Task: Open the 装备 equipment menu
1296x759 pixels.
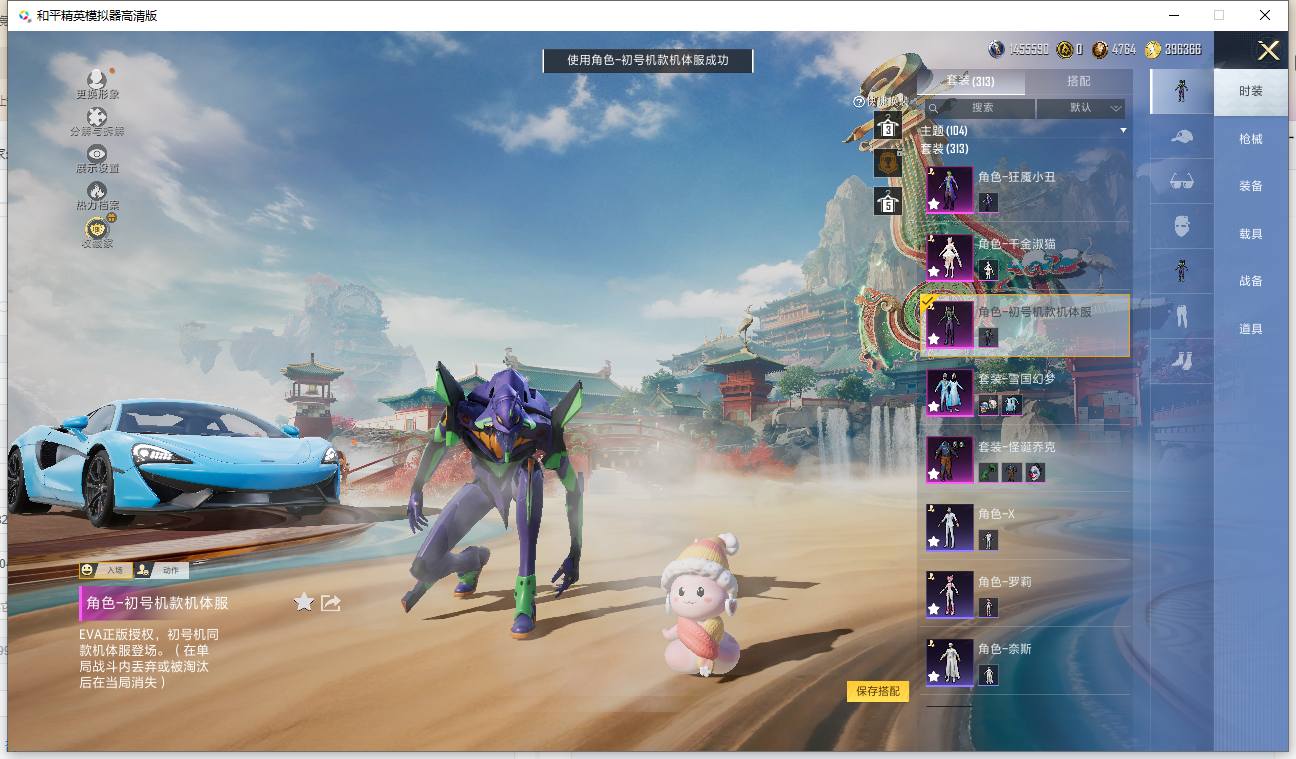Action: point(1251,186)
